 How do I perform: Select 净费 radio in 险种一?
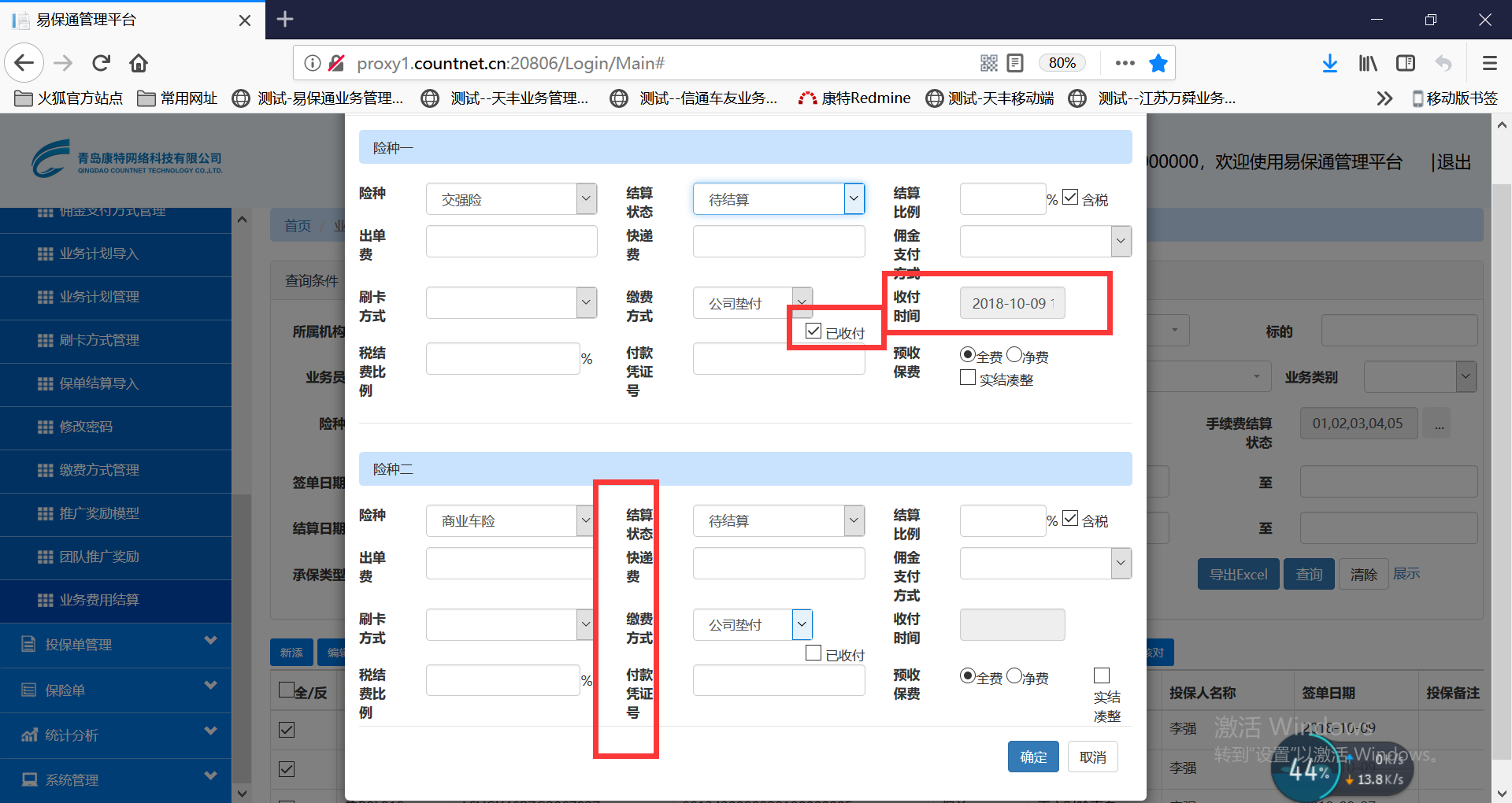[1014, 355]
